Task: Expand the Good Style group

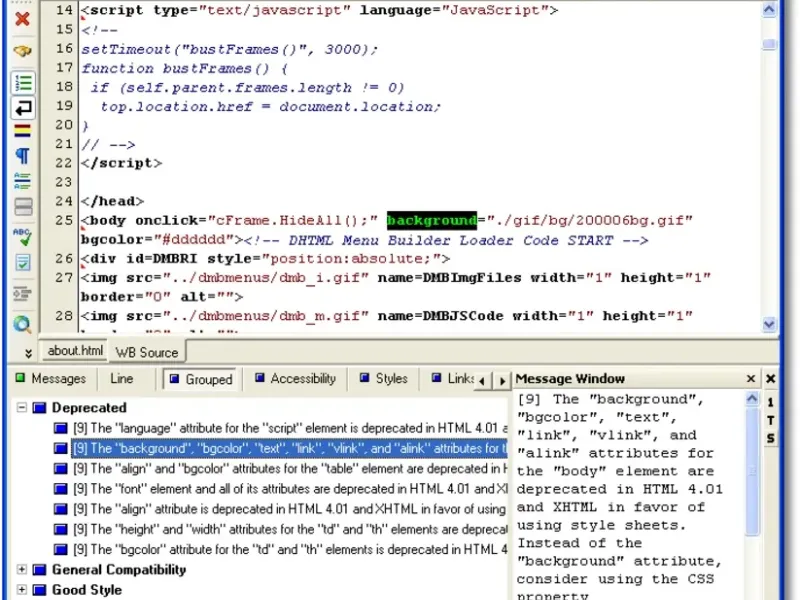Action: pos(21,589)
